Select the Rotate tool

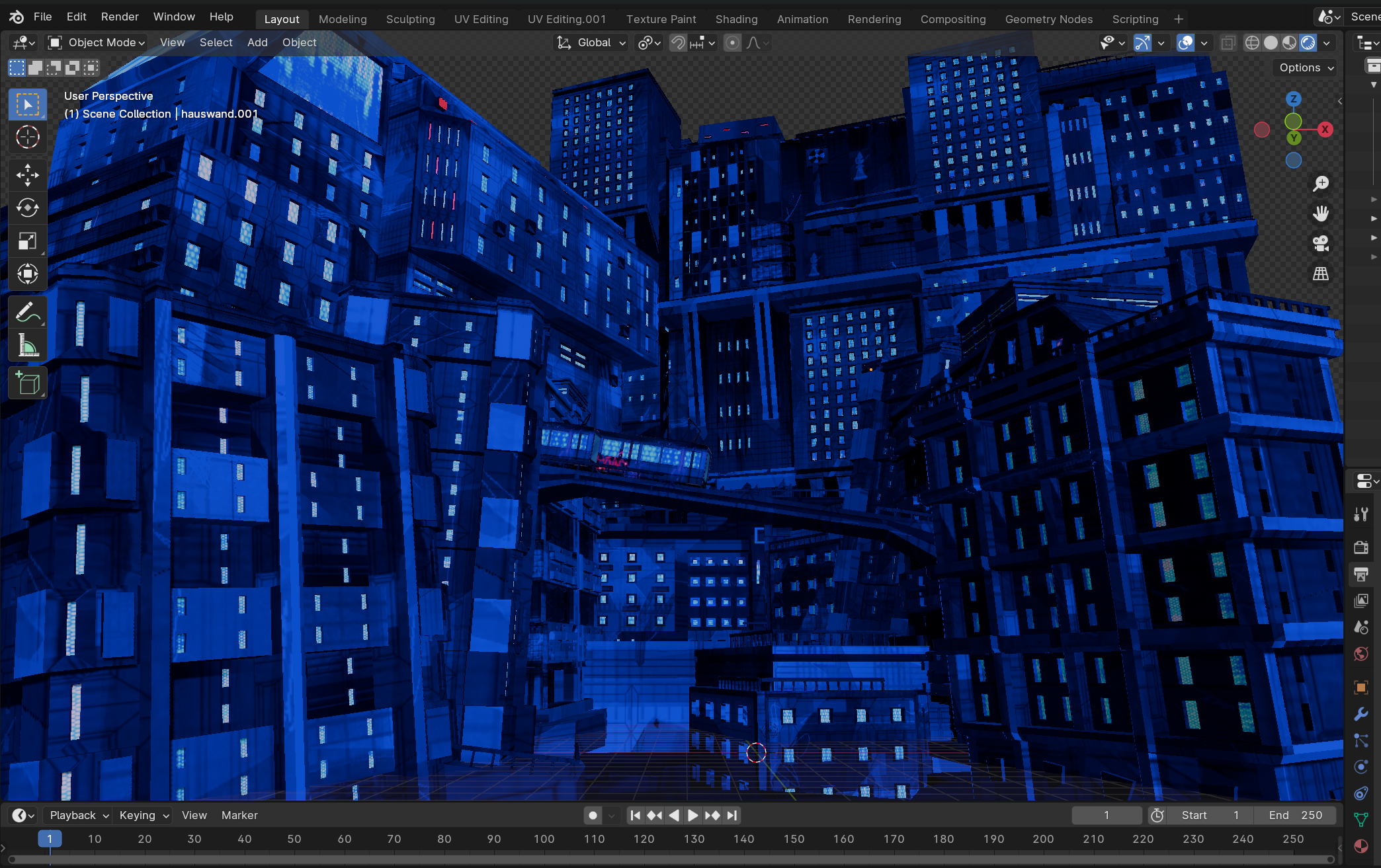point(27,208)
